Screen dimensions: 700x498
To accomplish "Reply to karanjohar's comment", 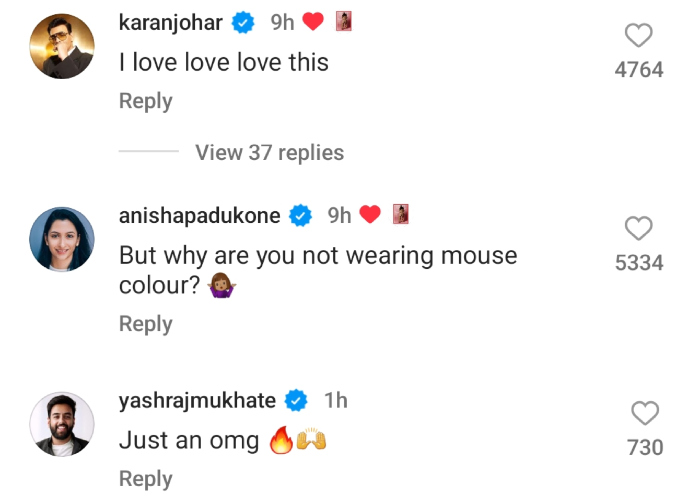I will pyautogui.click(x=145, y=101).
